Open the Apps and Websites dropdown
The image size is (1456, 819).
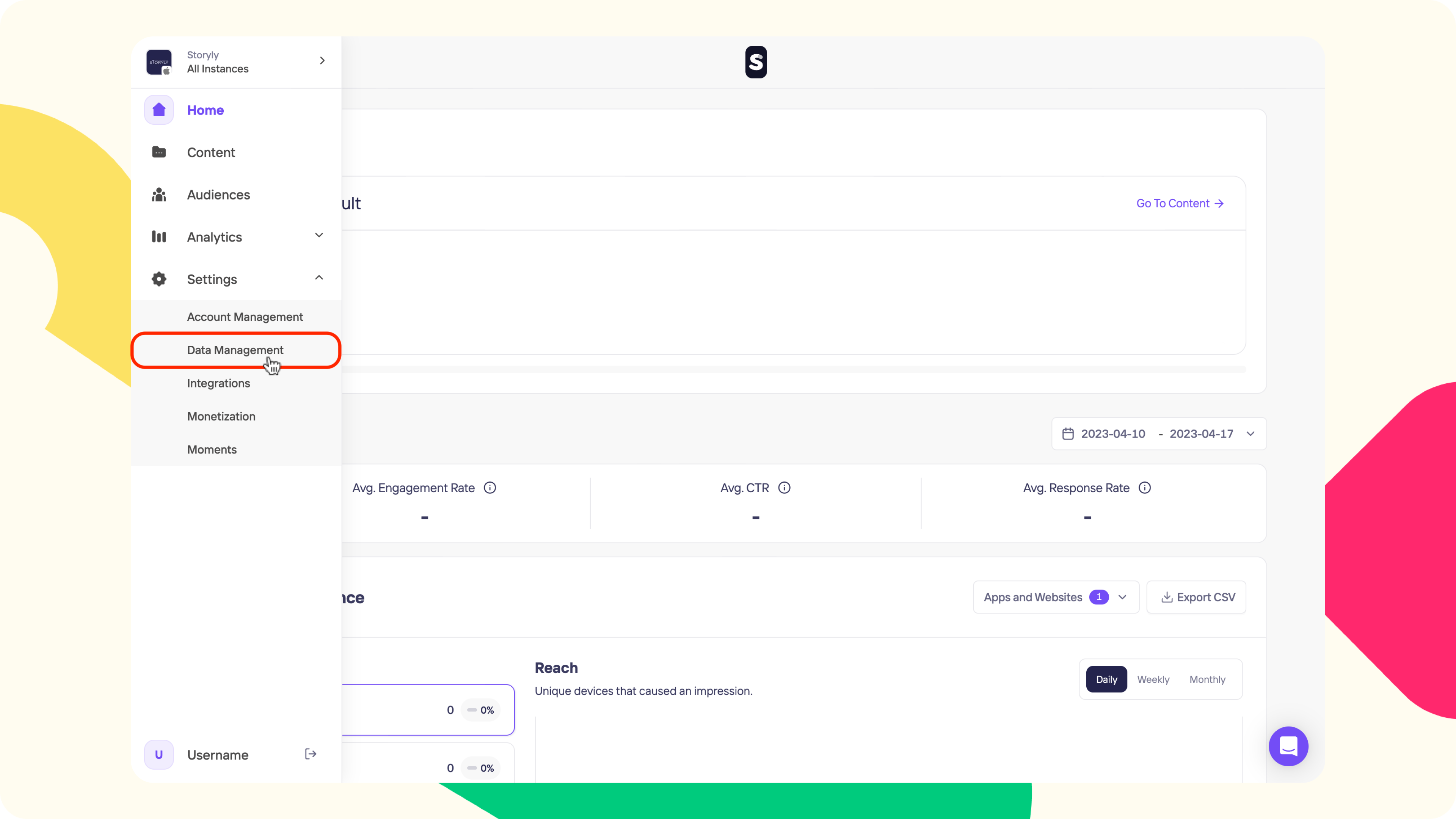pos(1055,598)
